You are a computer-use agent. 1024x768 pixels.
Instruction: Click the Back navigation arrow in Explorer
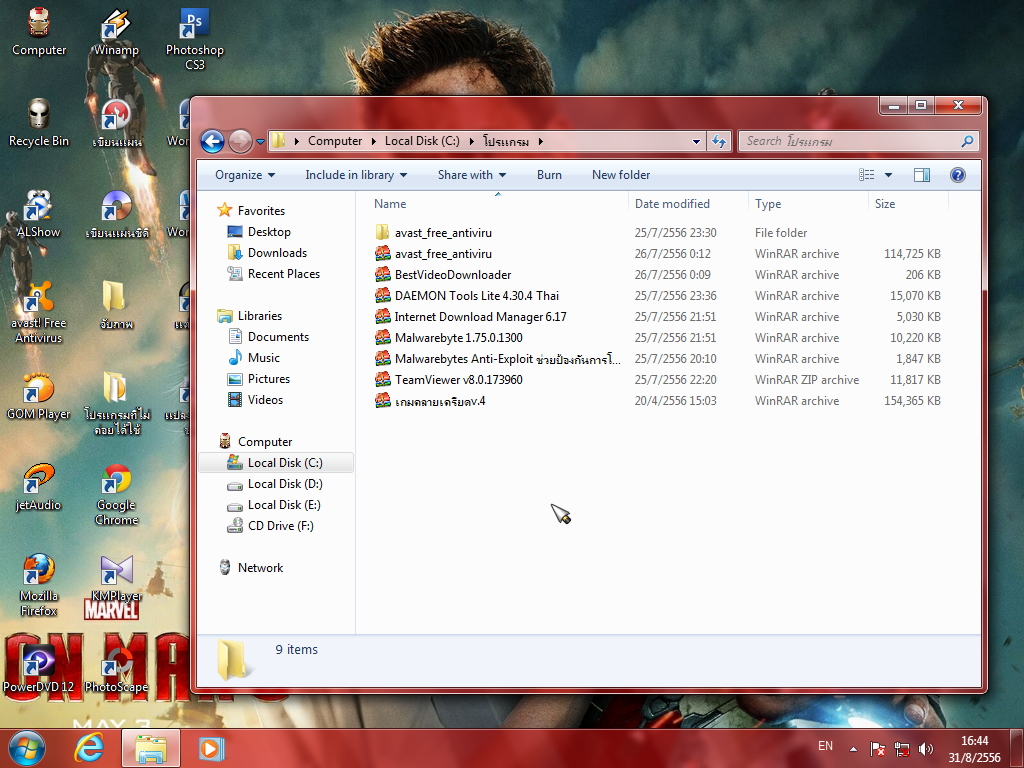click(212, 141)
